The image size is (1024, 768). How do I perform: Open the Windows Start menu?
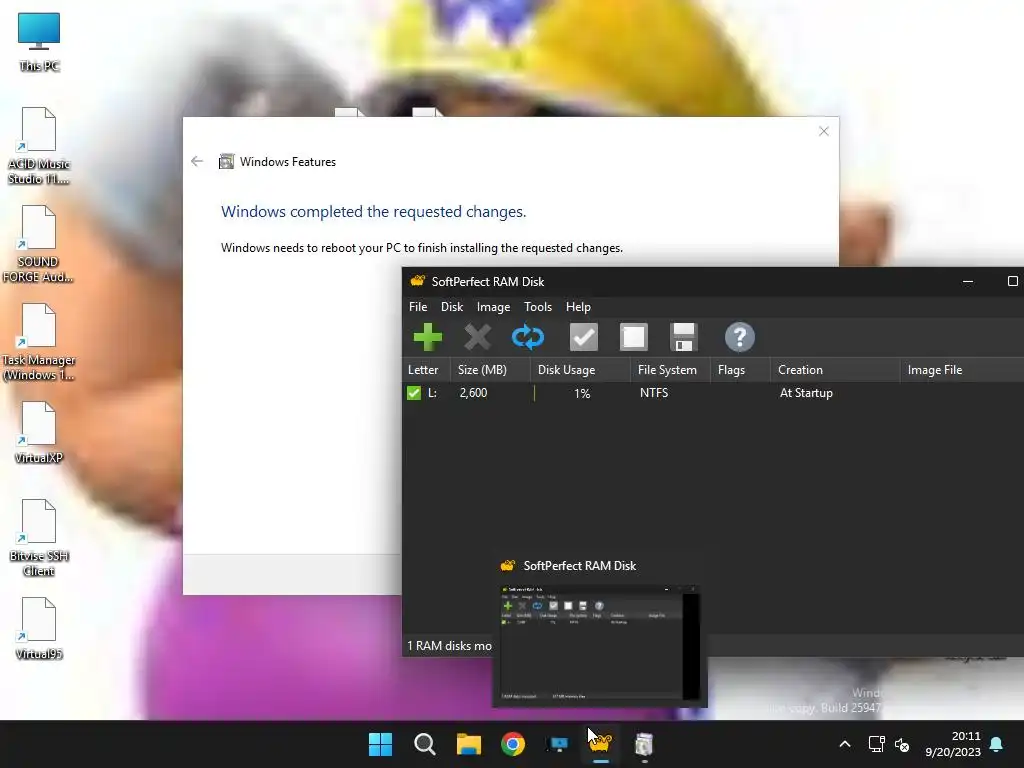click(380, 744)
